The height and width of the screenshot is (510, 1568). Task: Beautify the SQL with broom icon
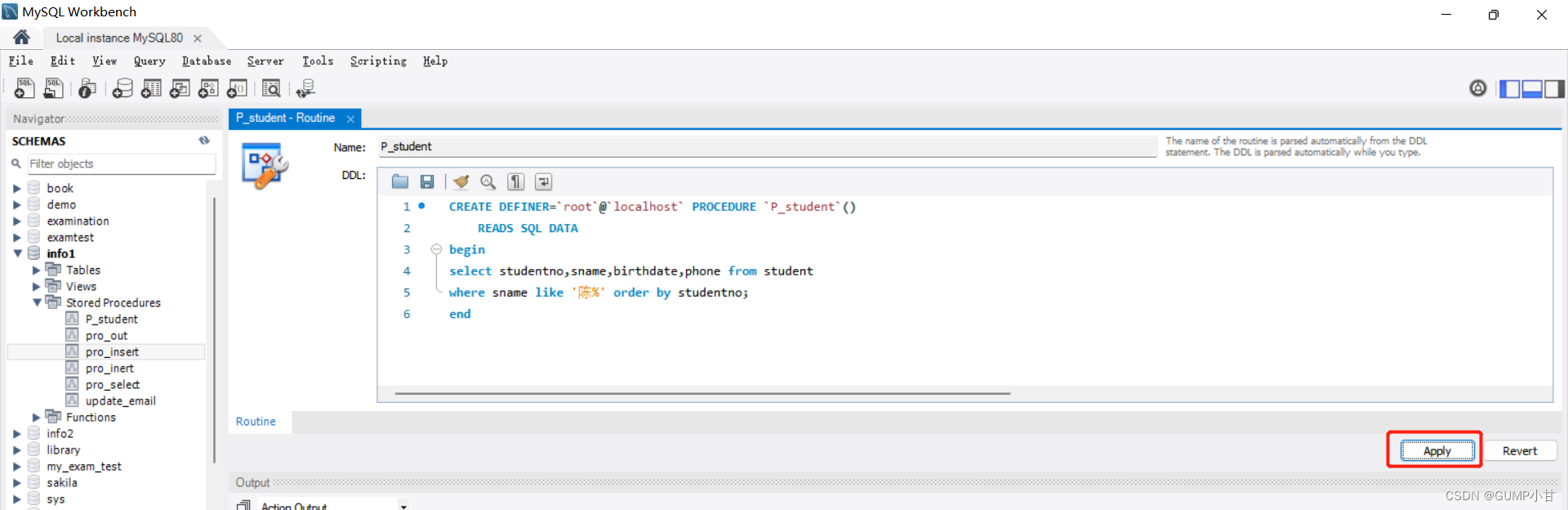coord(461,181)
